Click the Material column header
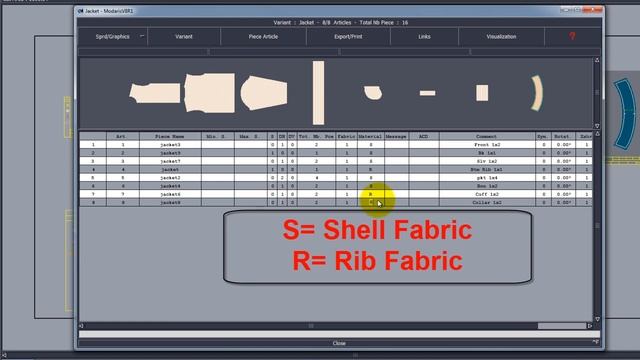The image size is (640, 360). pos(370,136)
